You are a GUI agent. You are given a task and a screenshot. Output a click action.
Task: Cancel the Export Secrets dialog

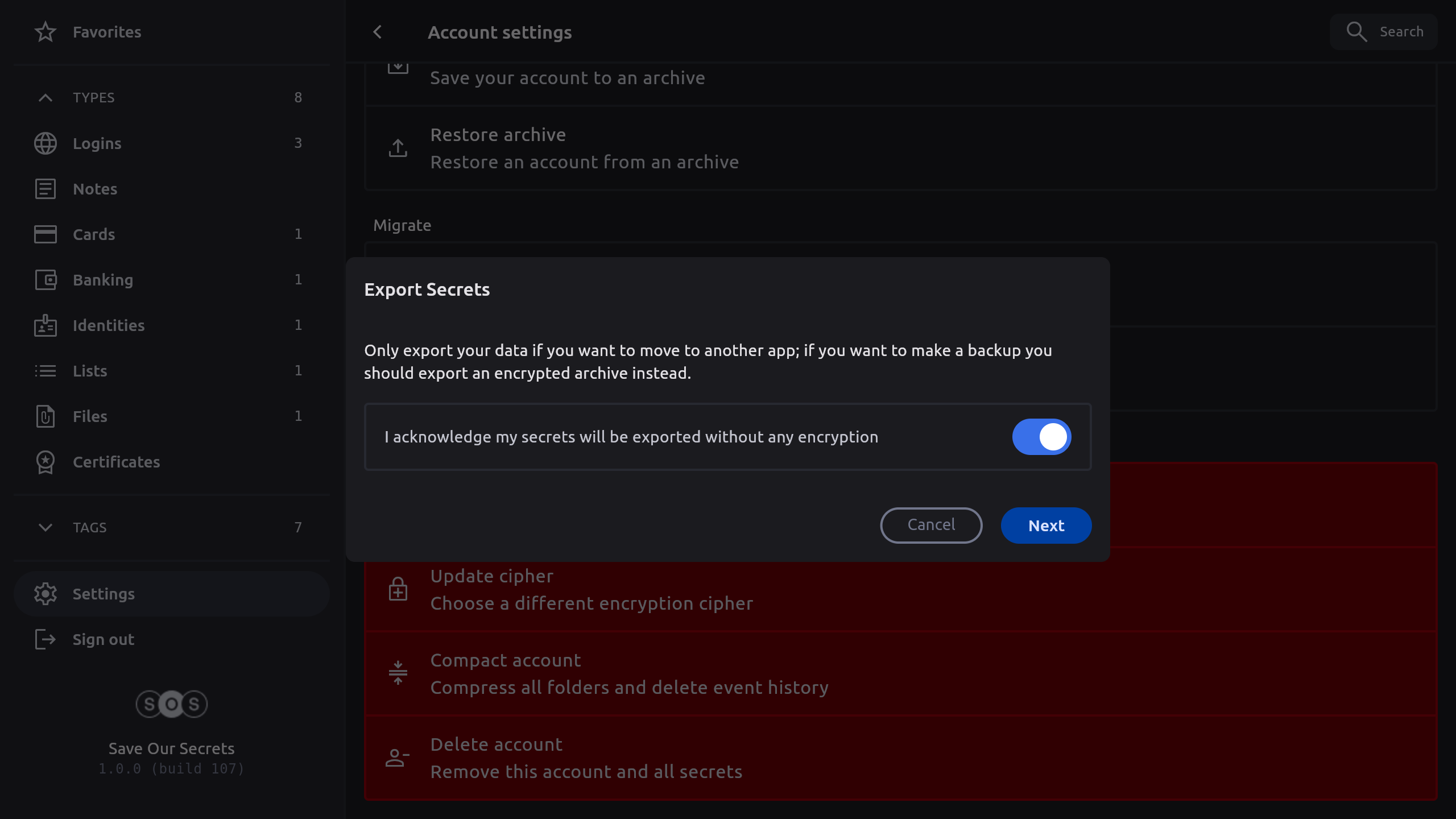click(x=931, y=525)
